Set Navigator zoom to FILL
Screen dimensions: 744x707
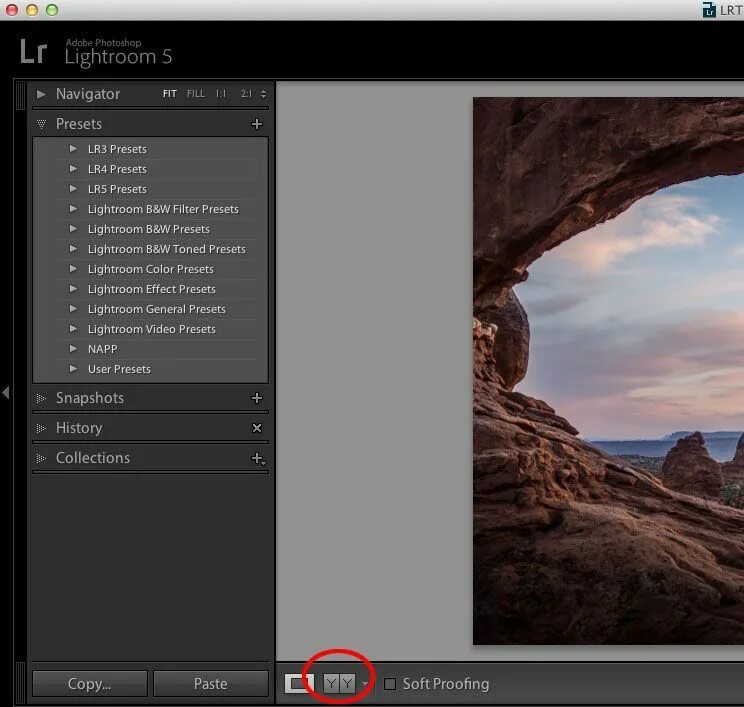click(x=195, y=94)
